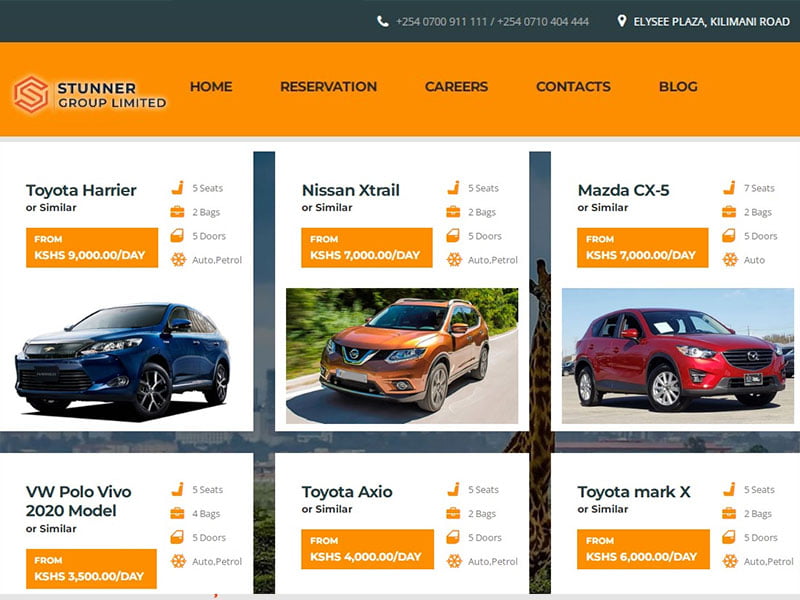This screenshot has width=800, height=600.
Task: Open the VW Polo Vivo 2020 Model title
Action: [79, 501]
